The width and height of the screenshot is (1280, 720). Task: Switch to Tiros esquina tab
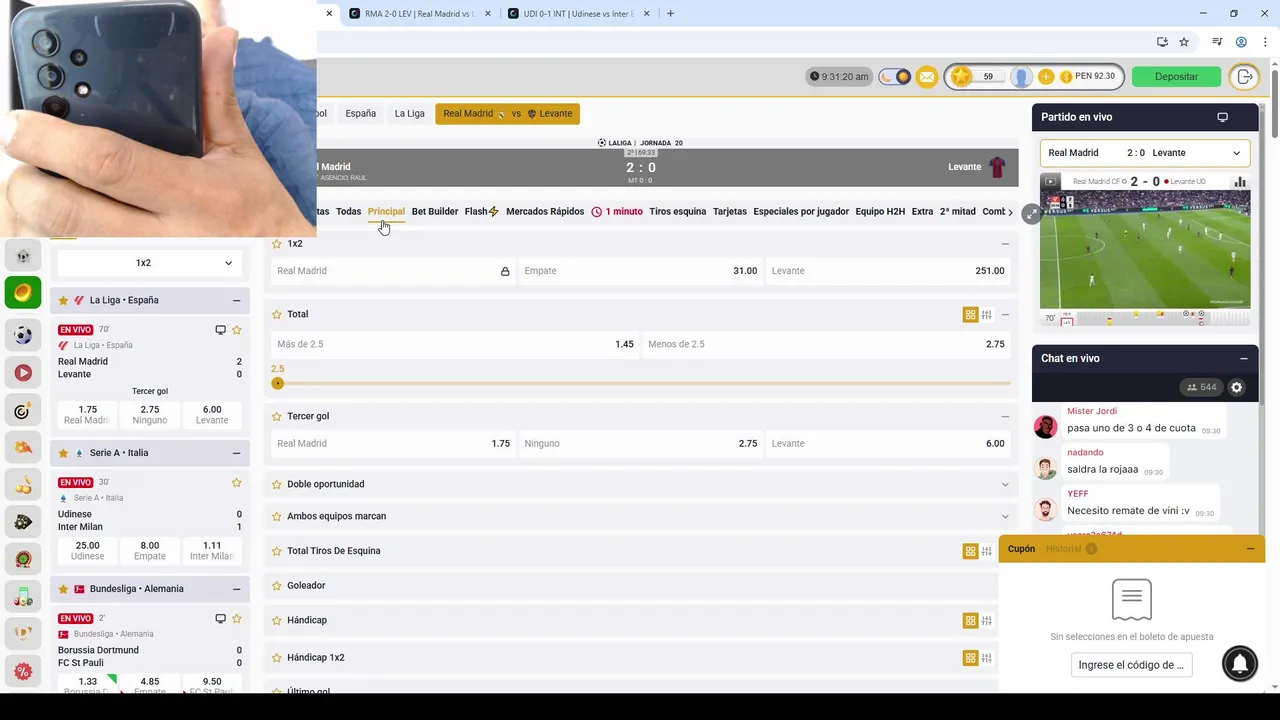coord(677,212)
